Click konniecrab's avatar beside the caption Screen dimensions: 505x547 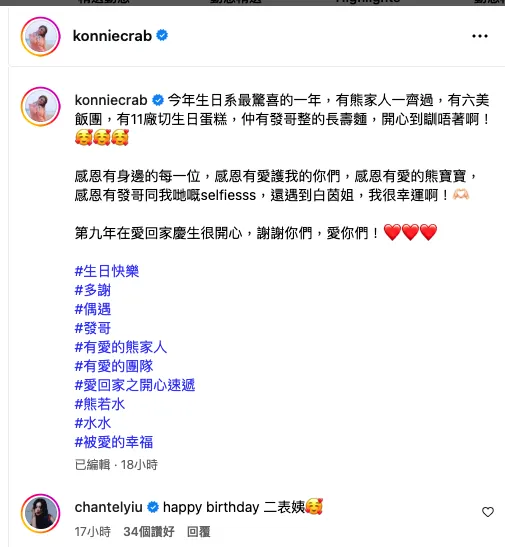coord(40,106)
